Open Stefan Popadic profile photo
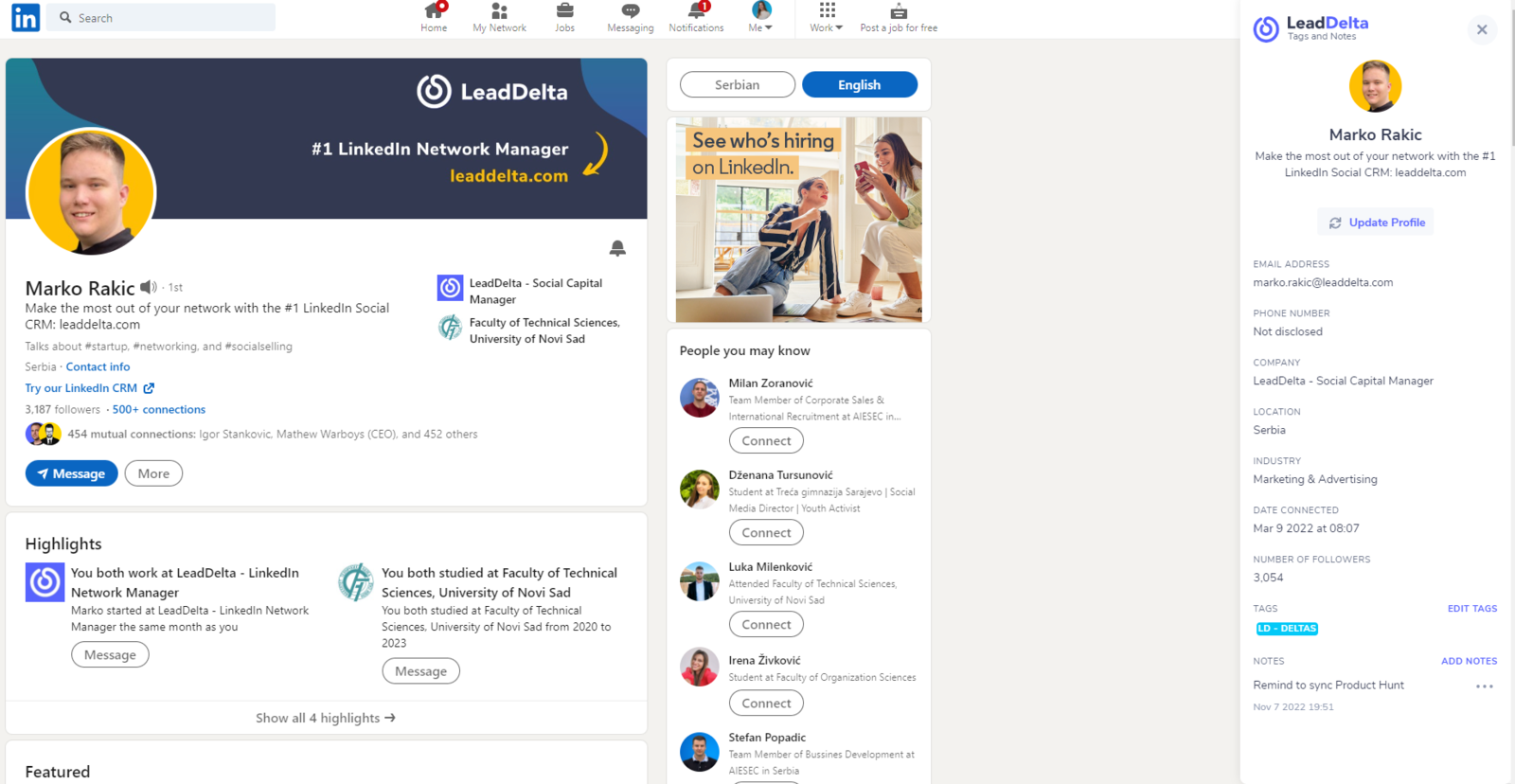1515x784 pixels. pos(700,752)
